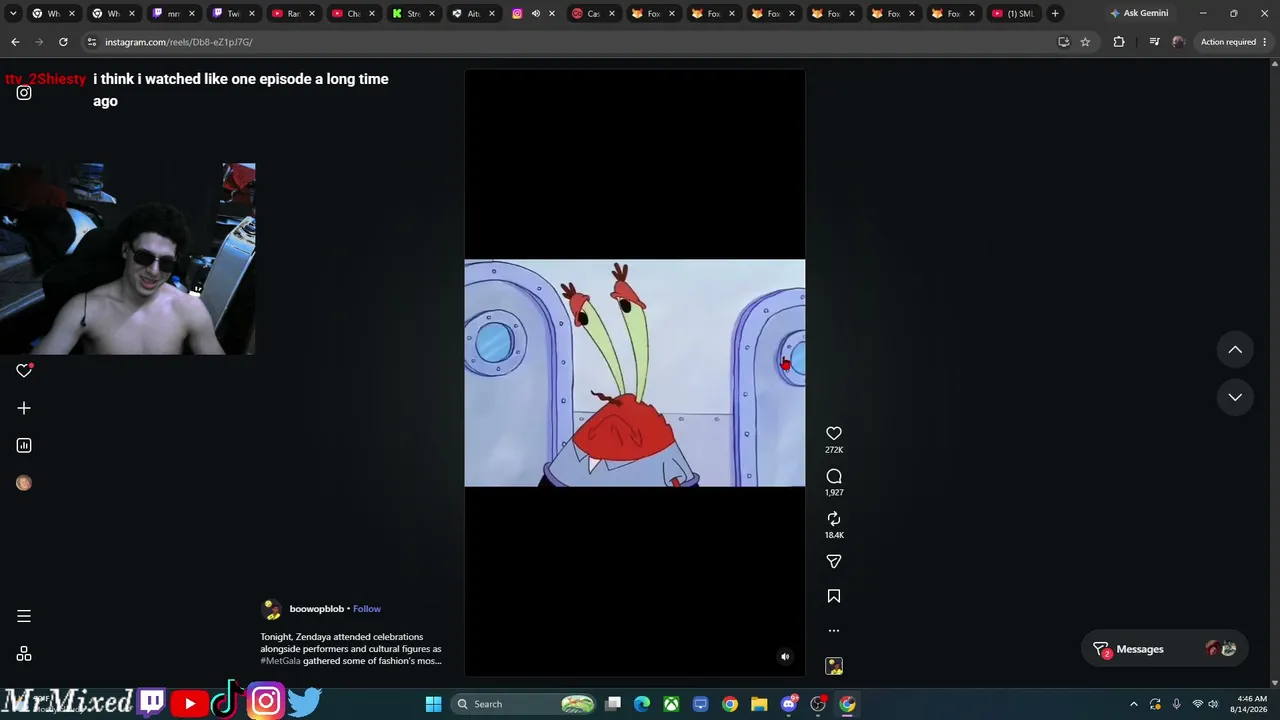Follow the boowopblob account
Viewport: 1280px width, 720px height.
(367, 609)
